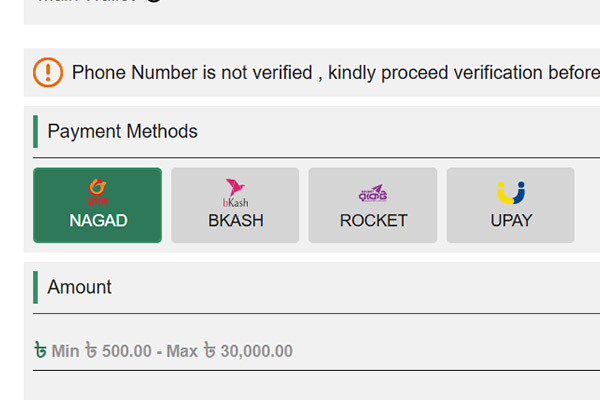Click the green Taka currency symbol
Screen dimensions: 600x400
(x=40, y=351)
